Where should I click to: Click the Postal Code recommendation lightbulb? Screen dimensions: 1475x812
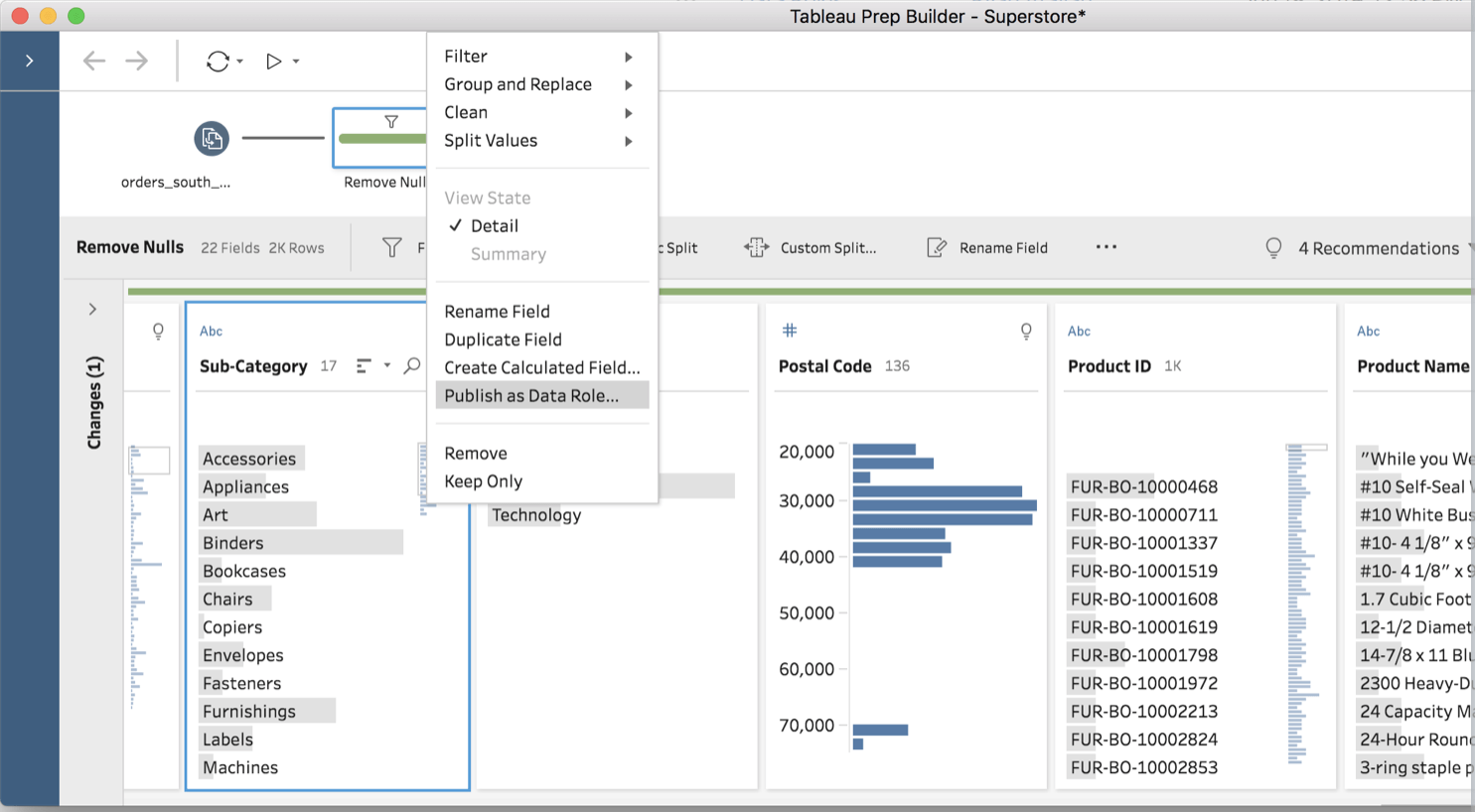coord(1026,332)
